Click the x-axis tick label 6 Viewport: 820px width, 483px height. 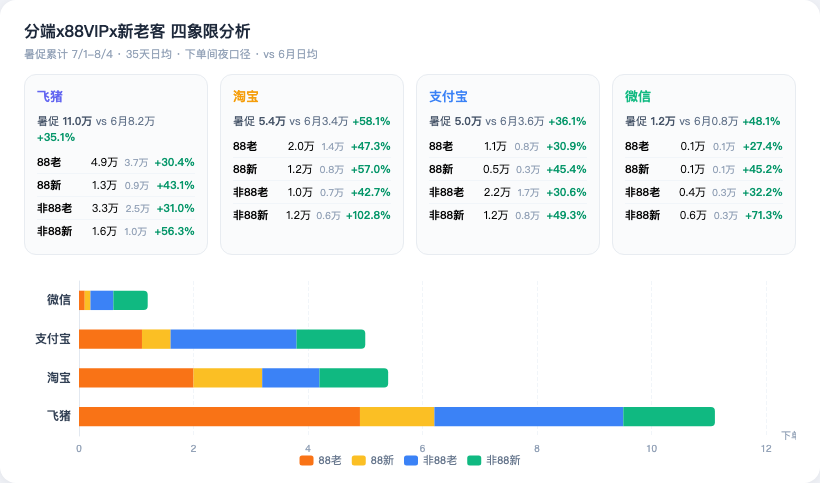click(423, 449)
